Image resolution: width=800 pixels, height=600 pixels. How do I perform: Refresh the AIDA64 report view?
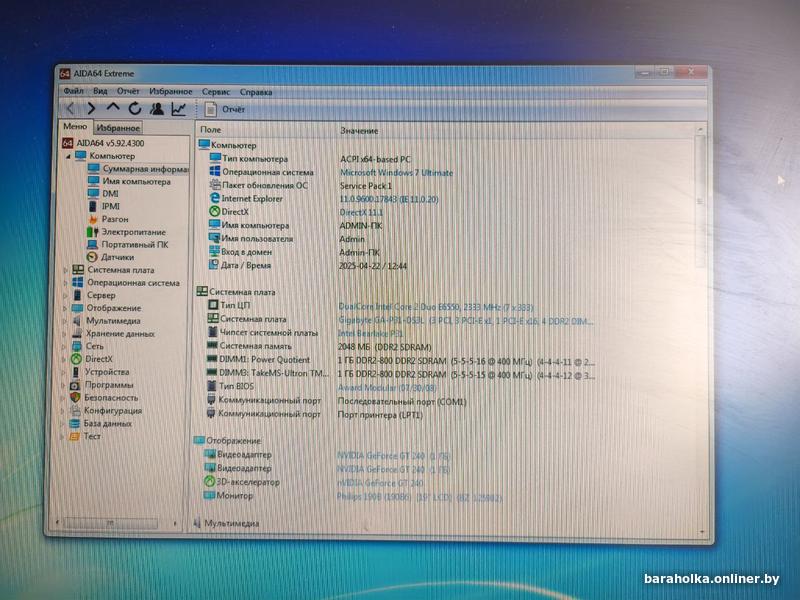pos(135,108)
